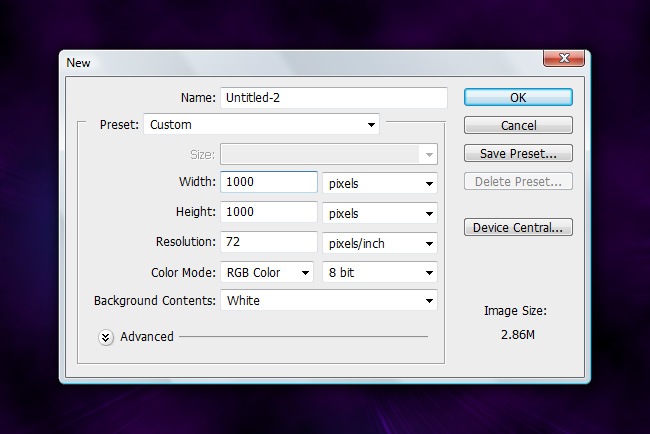
Task: Click the greyed-out Delete Preset button
Action: click(518, 182)
